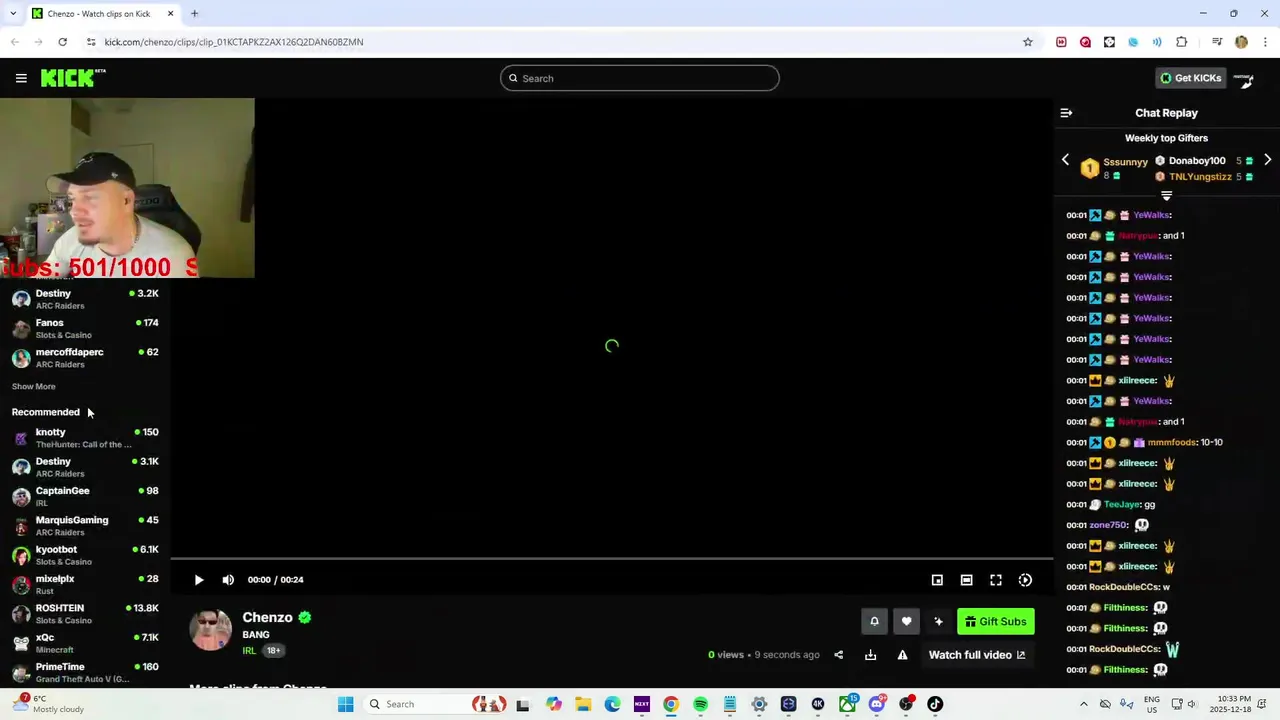The image size is (1280, 720).
Task: Enter fullscreen mode in the player
Action: [996, 580]
